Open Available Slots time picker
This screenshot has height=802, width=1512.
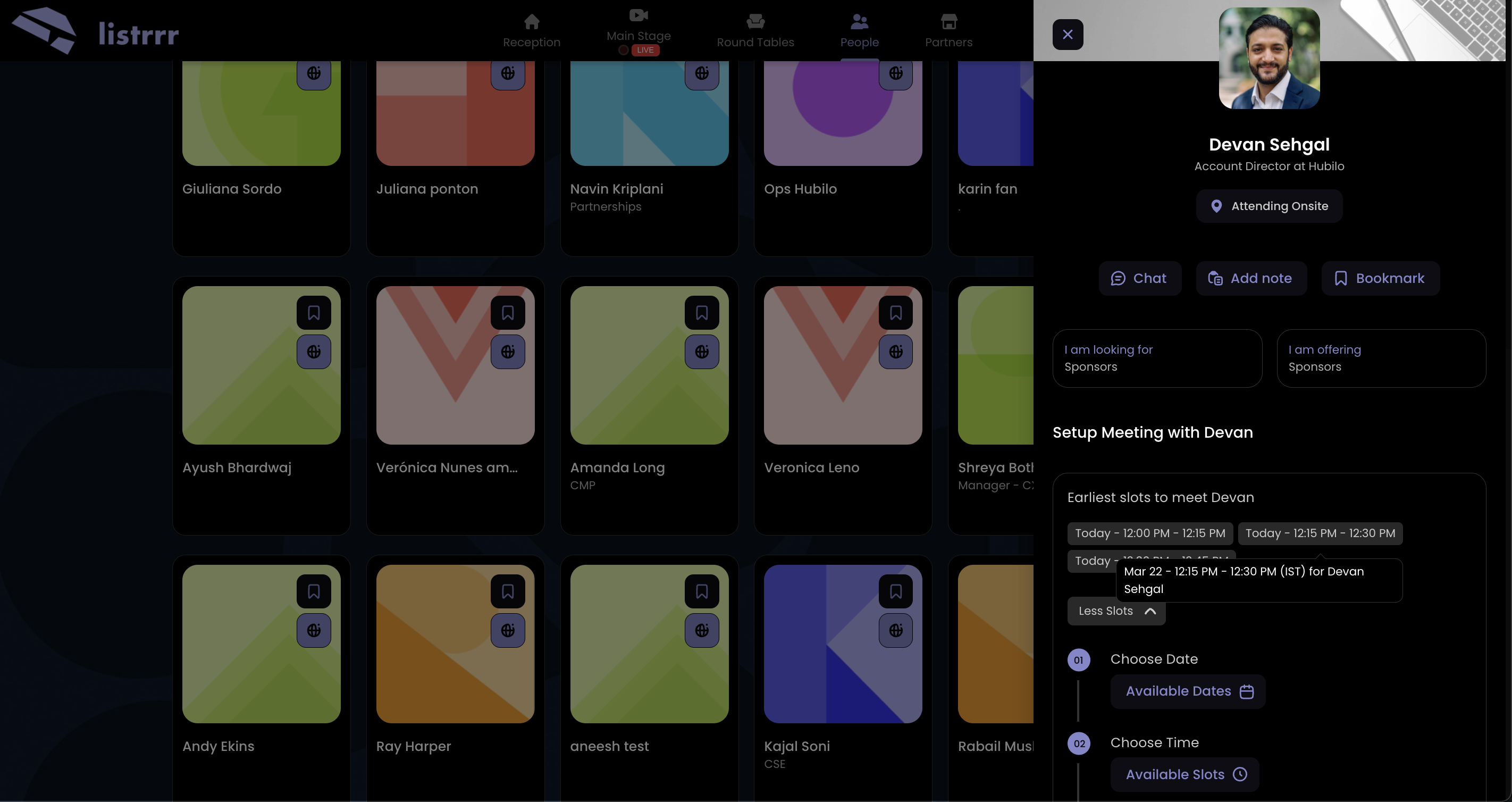tap(1185, 775)
